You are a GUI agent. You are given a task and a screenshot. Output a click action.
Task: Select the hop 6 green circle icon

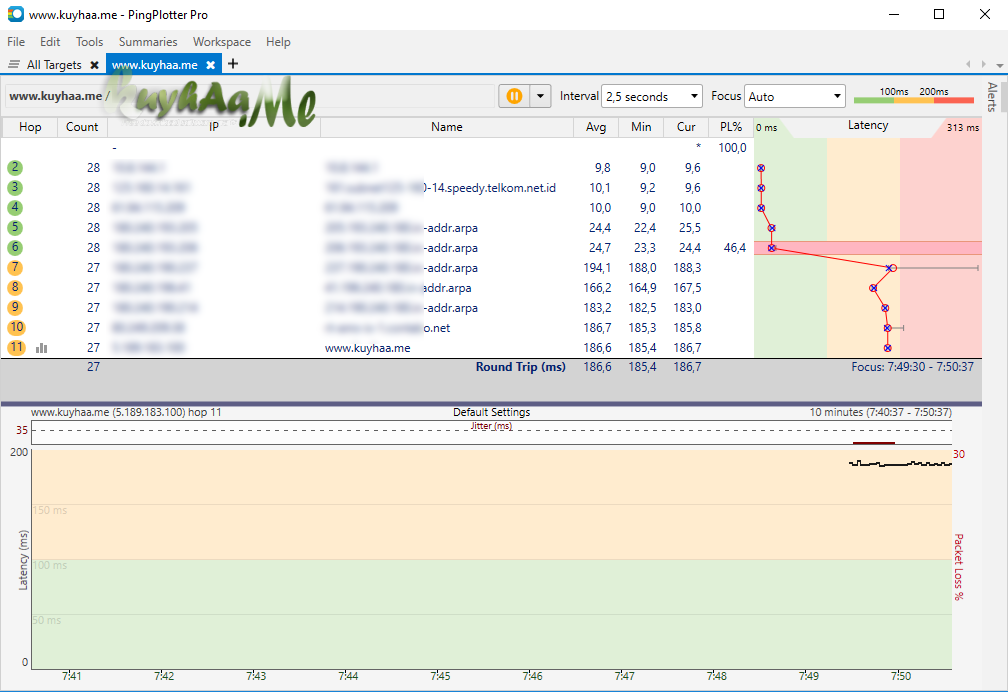15,248
